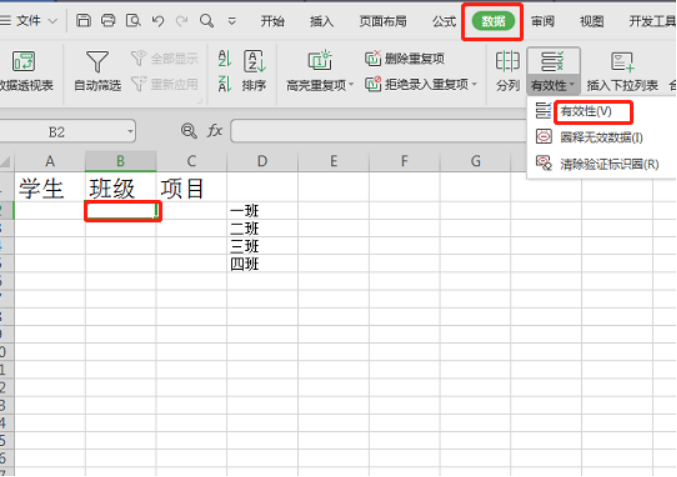Switch to the 视图 tab
Screen dimensions: 677x477
tap(592, 21)
